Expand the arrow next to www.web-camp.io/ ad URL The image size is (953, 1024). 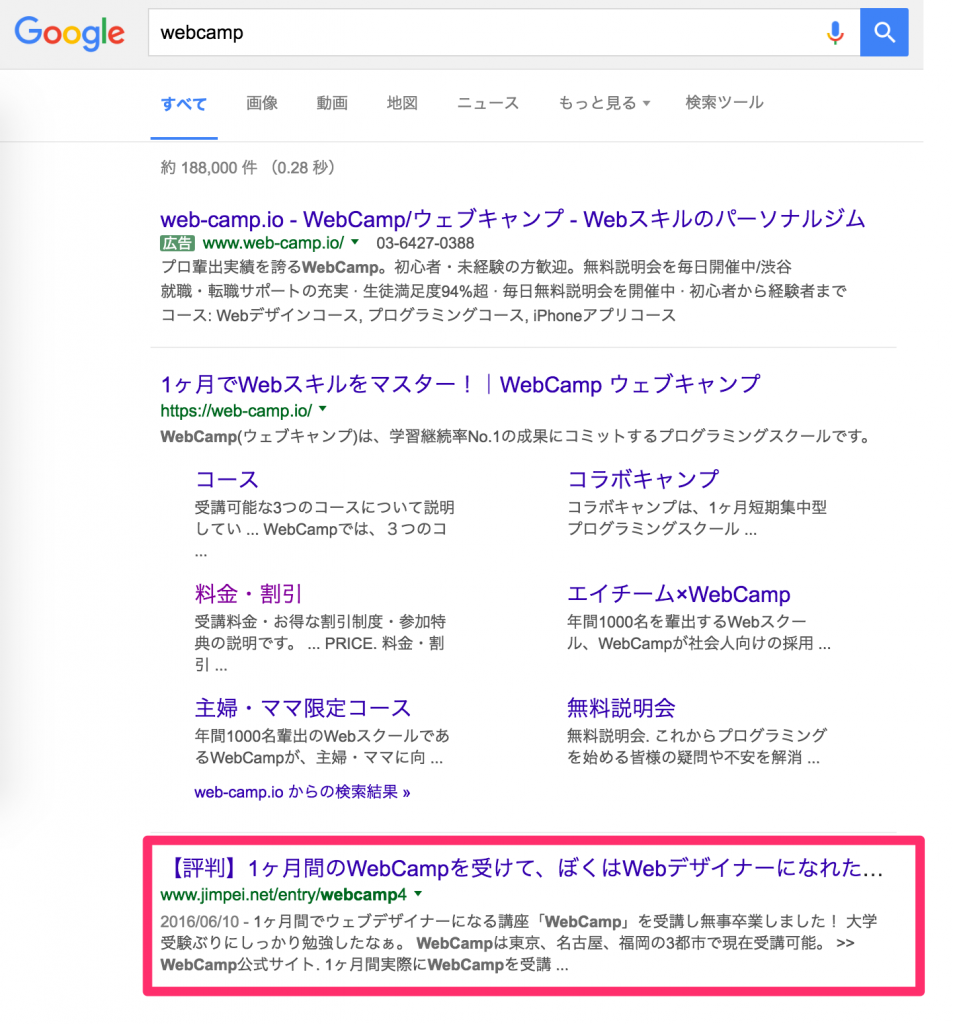355,242
